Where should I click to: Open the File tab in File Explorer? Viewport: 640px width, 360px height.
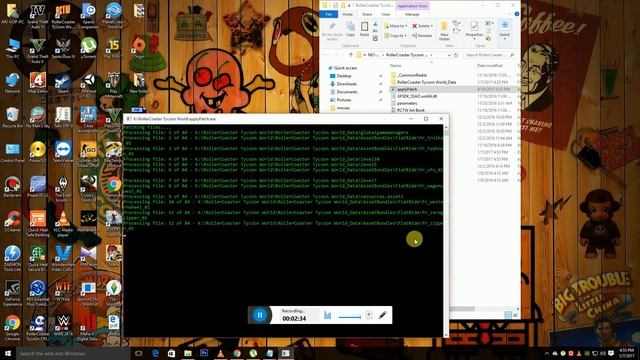(329, 14)
